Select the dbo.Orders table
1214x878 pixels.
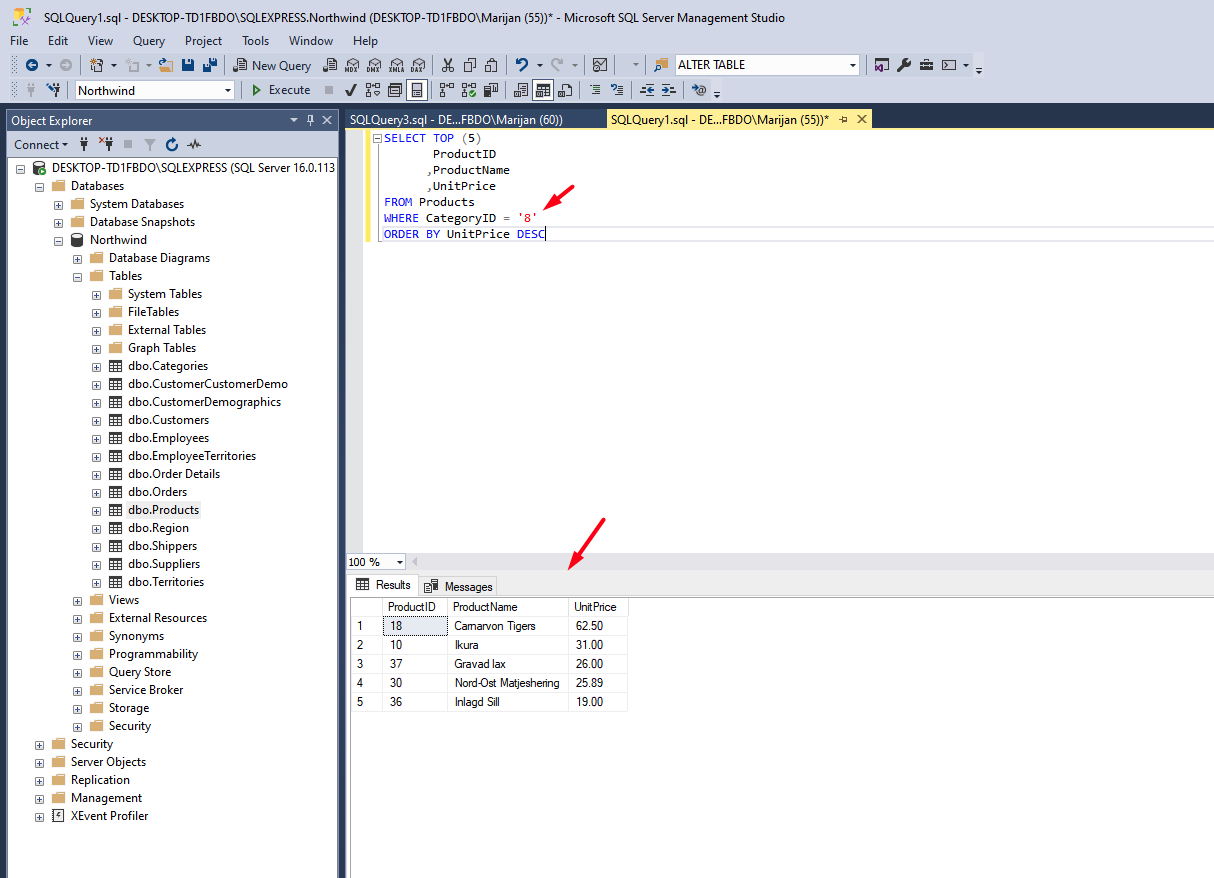[x=157, y=492]
